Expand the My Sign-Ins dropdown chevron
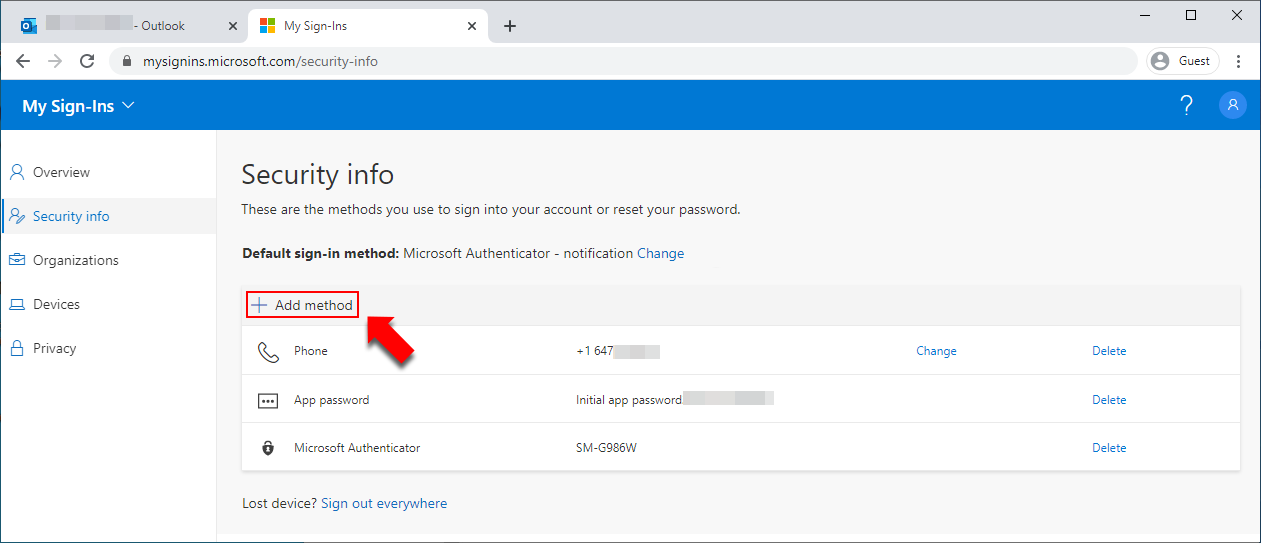The height and width of the screenshot is (543, 1261). 128,105
